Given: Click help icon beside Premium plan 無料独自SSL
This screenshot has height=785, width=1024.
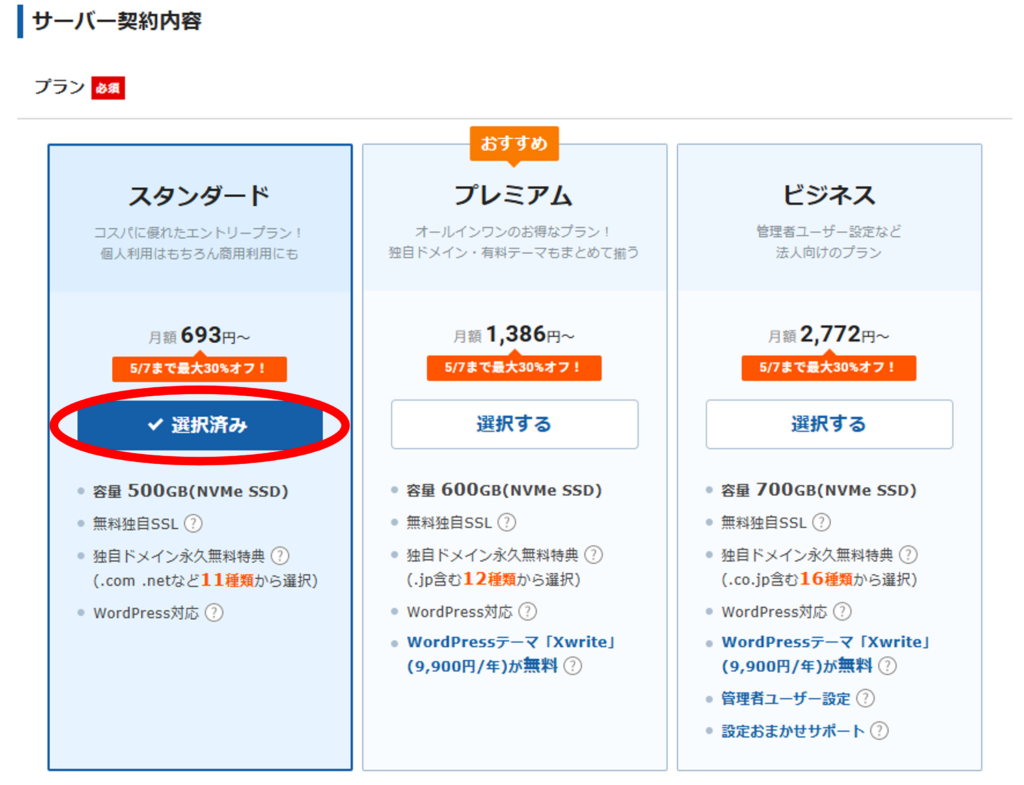Looking at the screenshot, I should (507, 522).
